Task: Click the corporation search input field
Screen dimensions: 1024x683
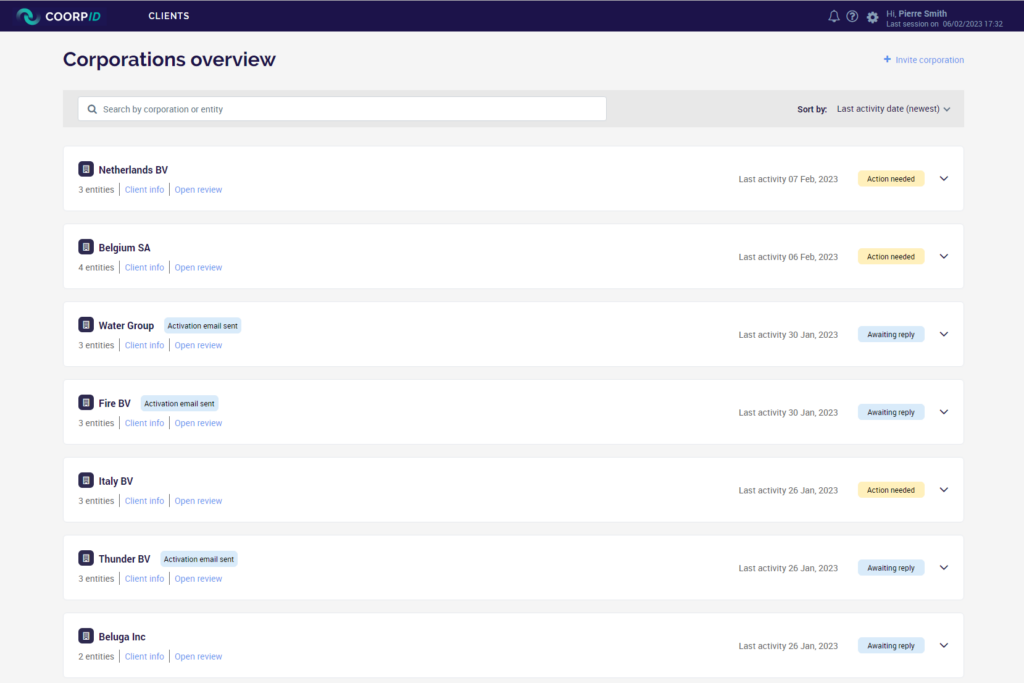Action: pos(342,108)
